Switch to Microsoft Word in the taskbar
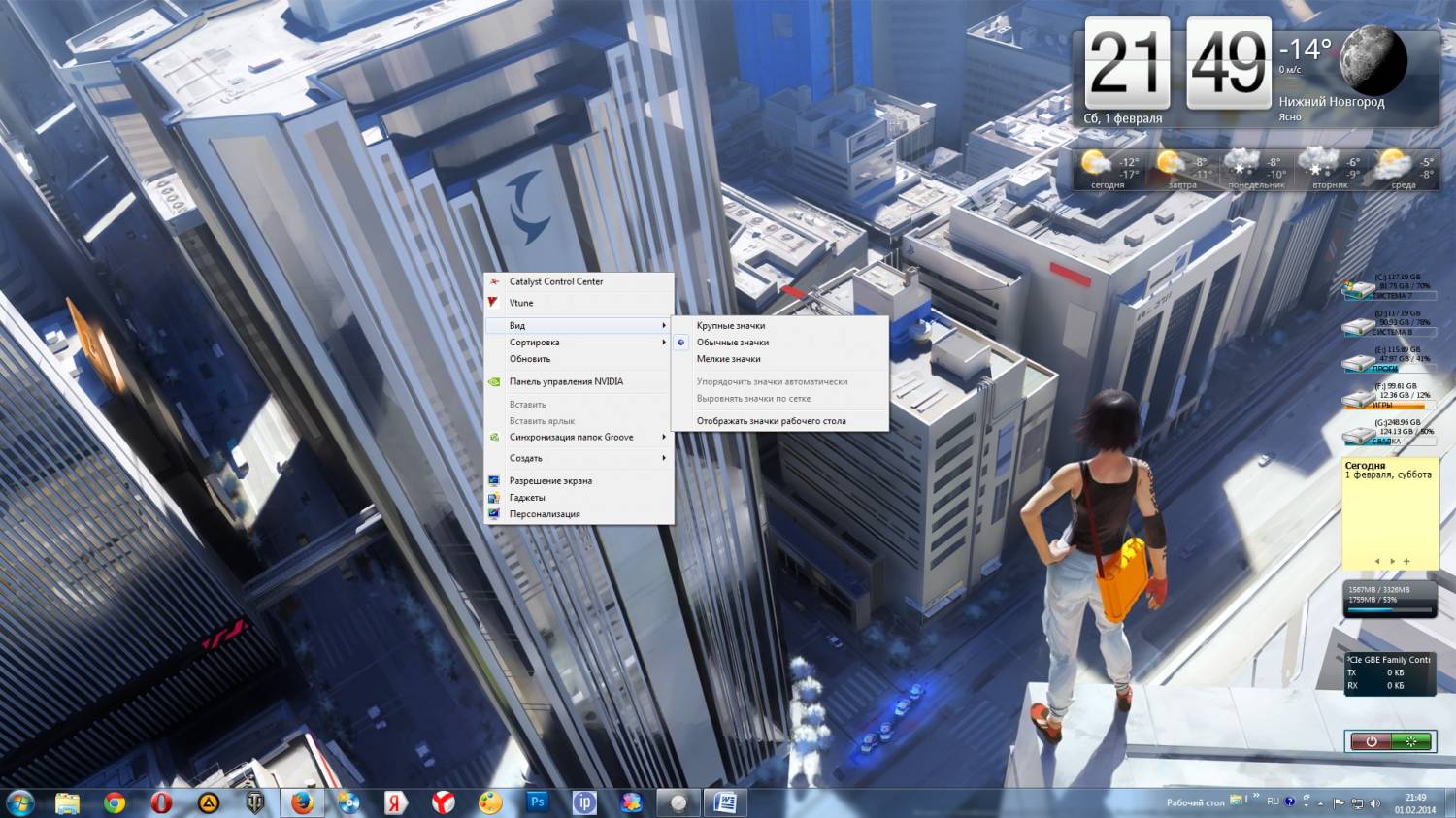This screenshot has width=1456, height=818. click(x=725, y=802)
